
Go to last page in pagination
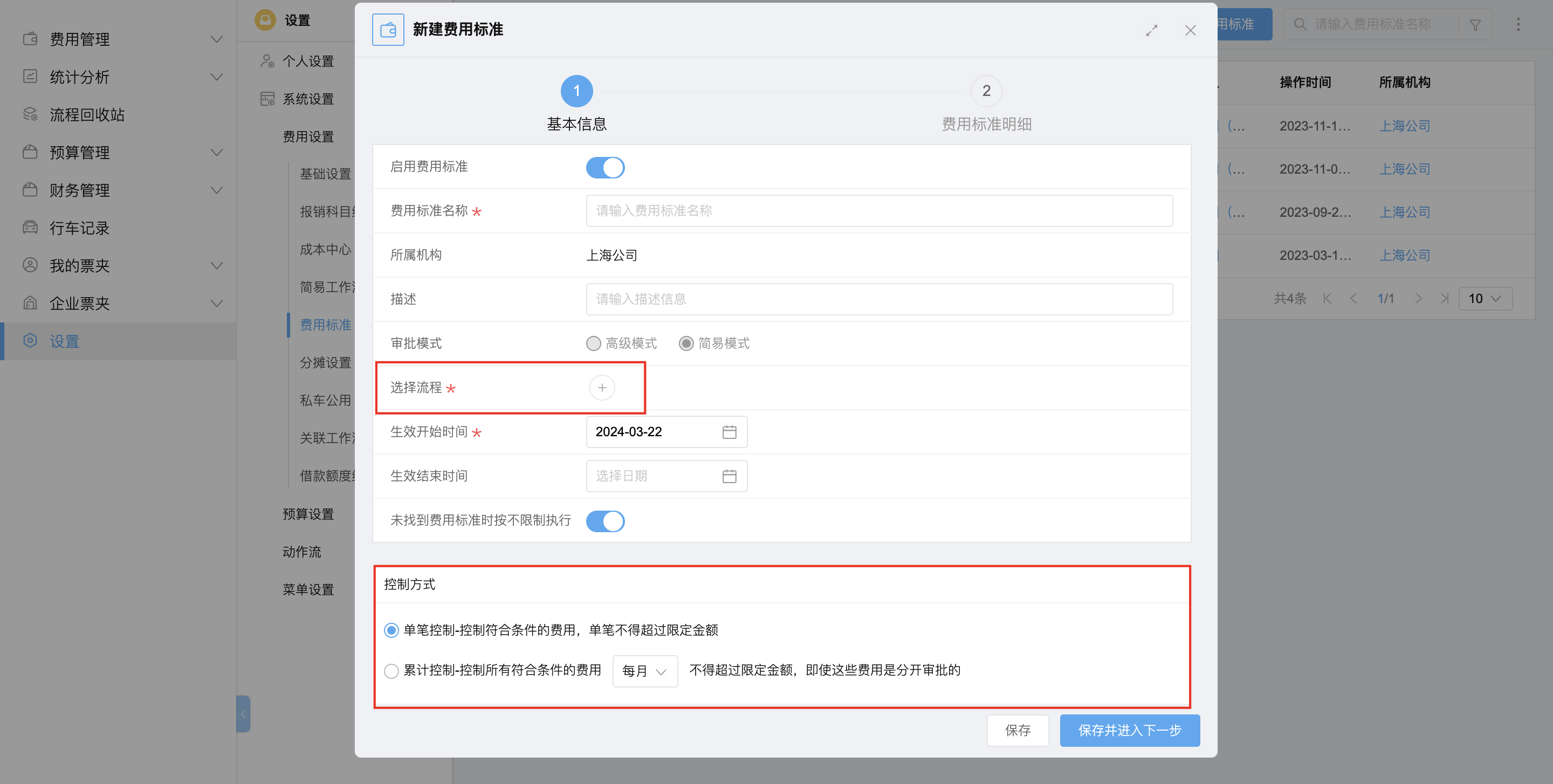tap(1444, 298)
